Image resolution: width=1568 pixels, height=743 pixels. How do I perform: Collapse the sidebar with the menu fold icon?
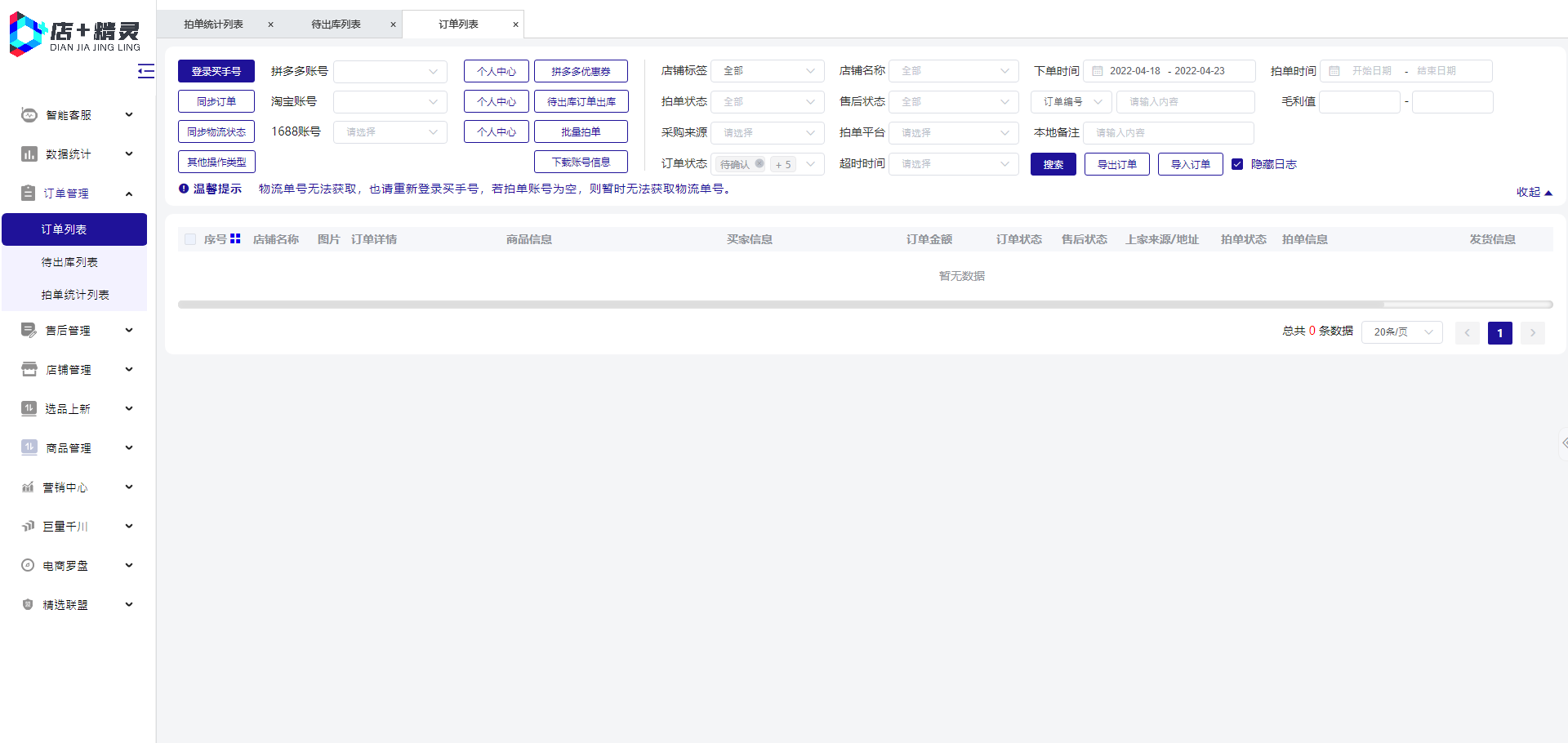[146, 72]
